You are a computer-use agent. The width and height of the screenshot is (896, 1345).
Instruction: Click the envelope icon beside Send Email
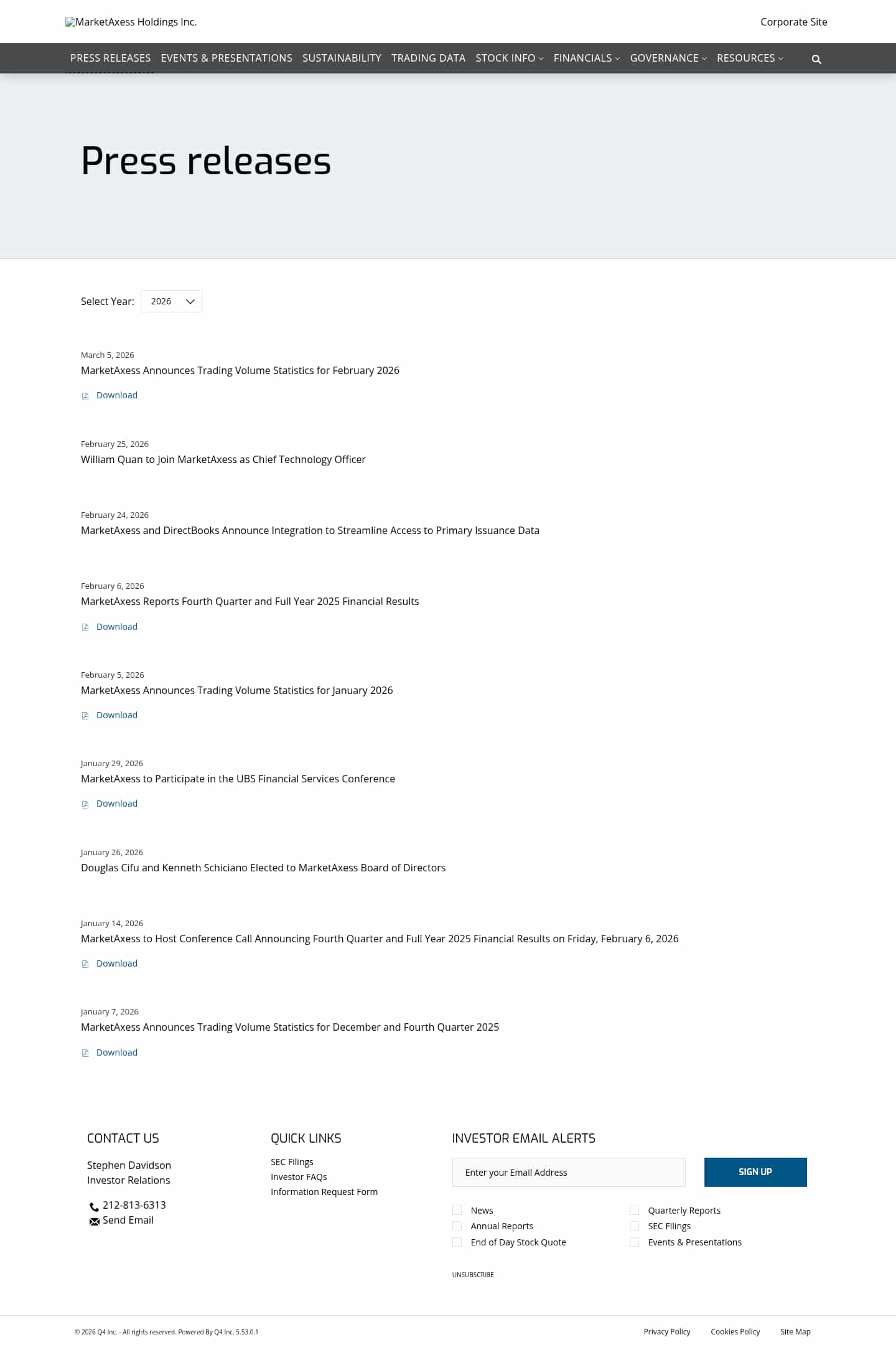point(95,1221)
